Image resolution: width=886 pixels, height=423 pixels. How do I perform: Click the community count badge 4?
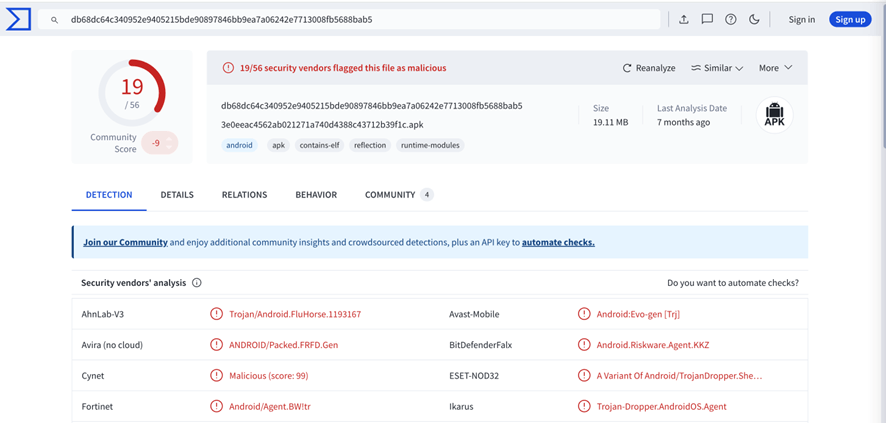pyautogui.click(x=427, y=195)
